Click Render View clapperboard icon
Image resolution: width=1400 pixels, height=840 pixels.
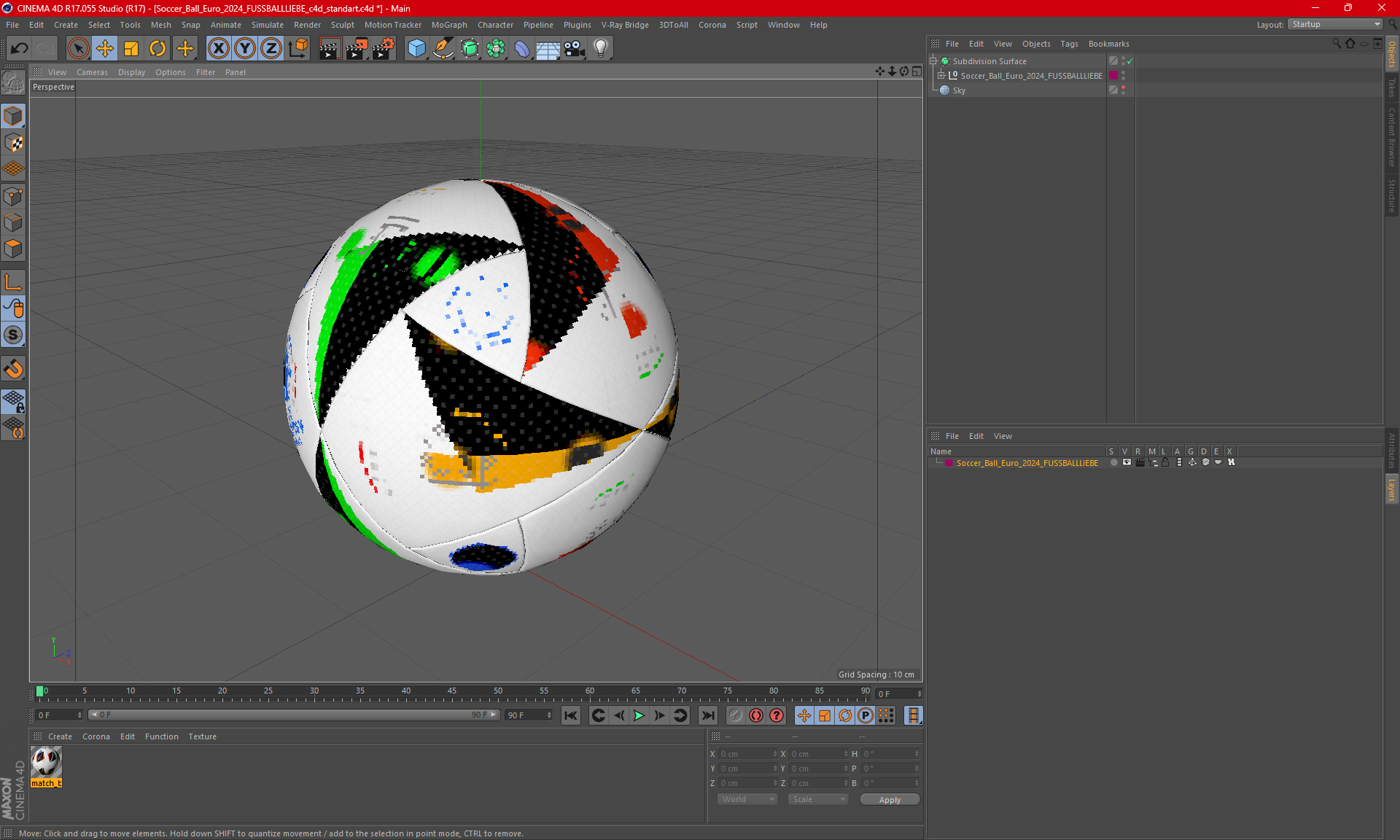330,49
